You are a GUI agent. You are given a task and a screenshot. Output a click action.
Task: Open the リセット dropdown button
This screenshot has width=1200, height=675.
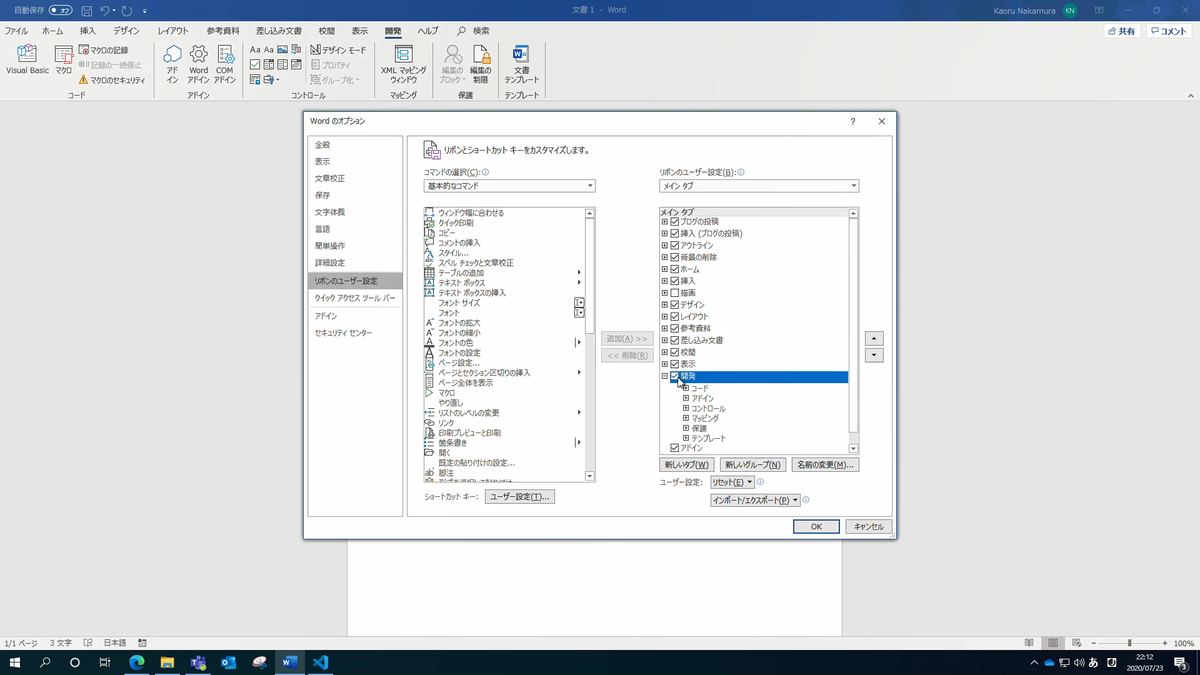[732, 482]
